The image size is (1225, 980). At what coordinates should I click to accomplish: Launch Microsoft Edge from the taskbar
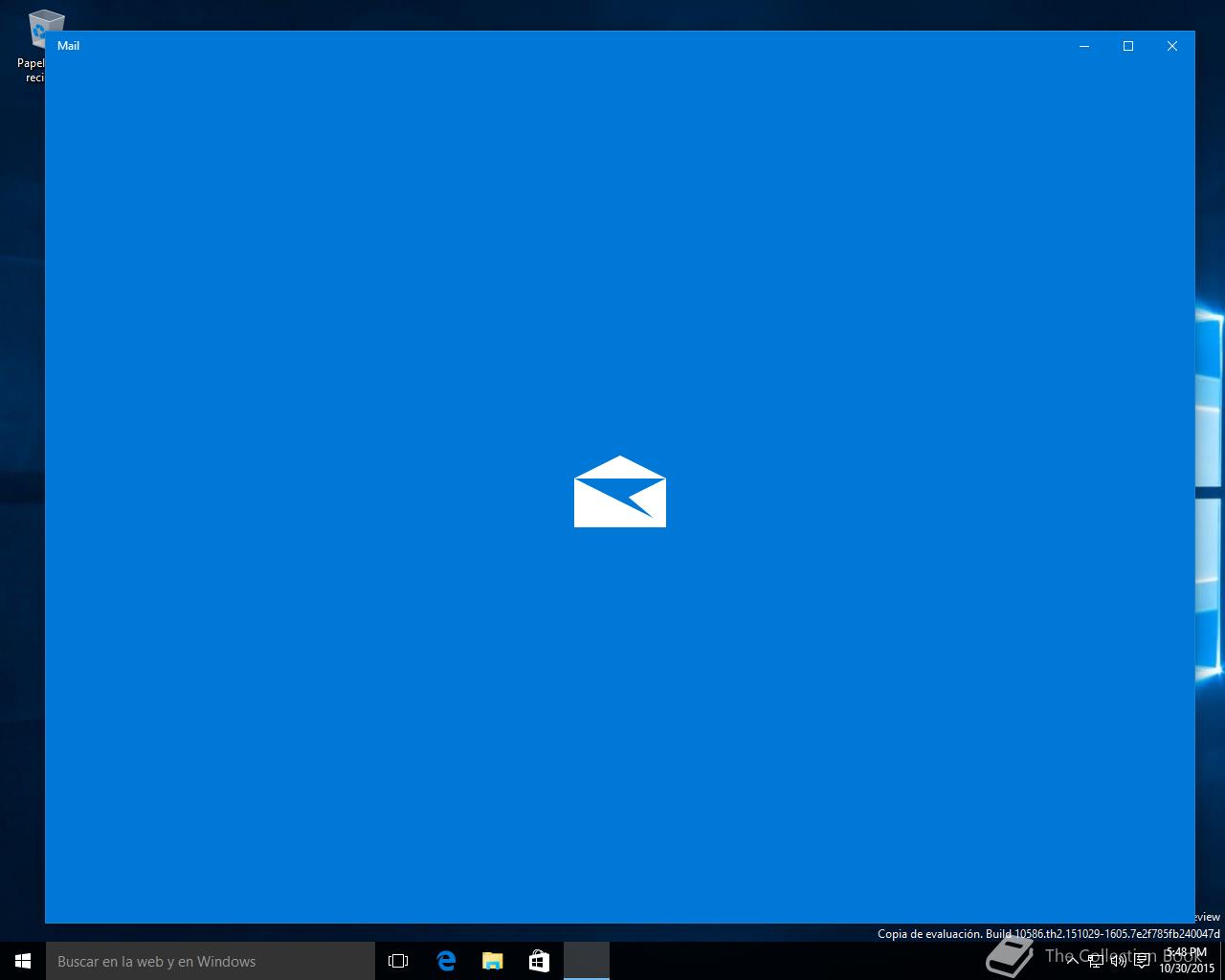[446, 961]
